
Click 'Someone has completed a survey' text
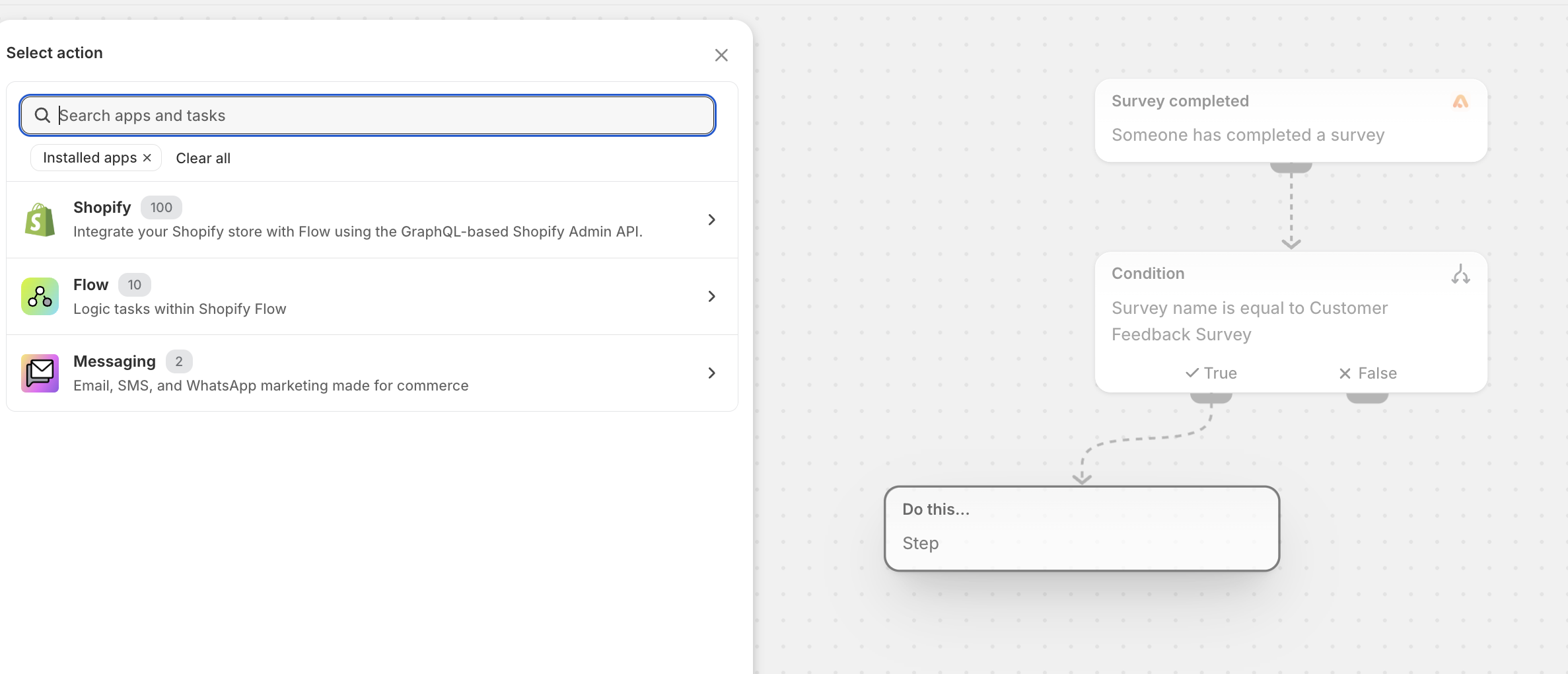coord(1248,135)
